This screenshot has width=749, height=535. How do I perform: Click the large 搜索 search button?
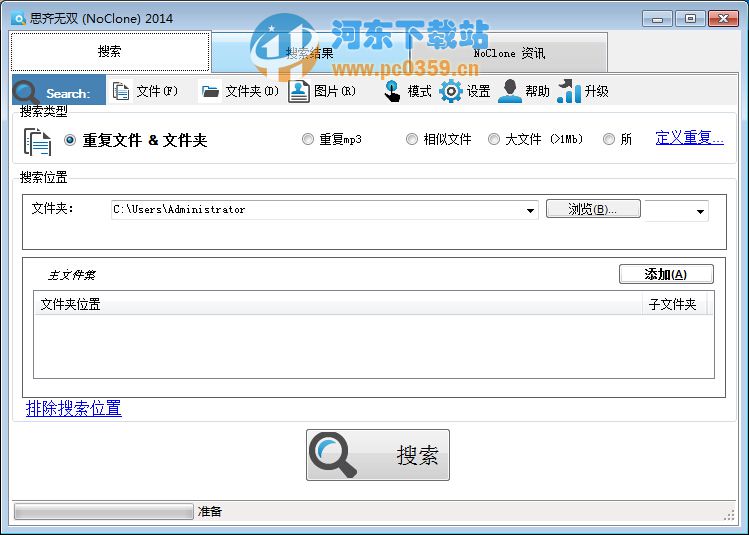378,455
